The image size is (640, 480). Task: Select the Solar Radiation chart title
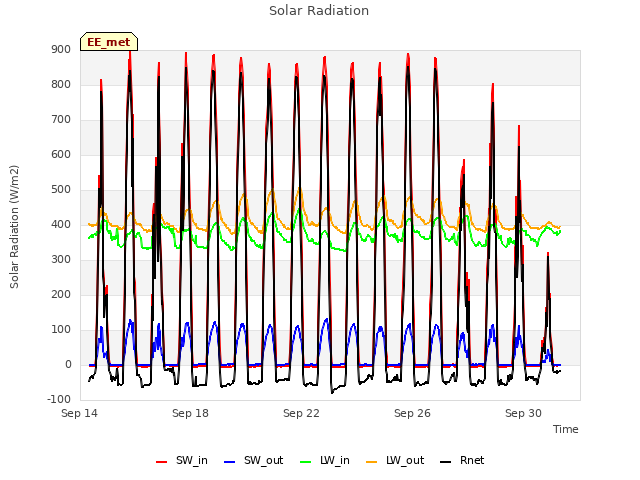pos(319,11)
